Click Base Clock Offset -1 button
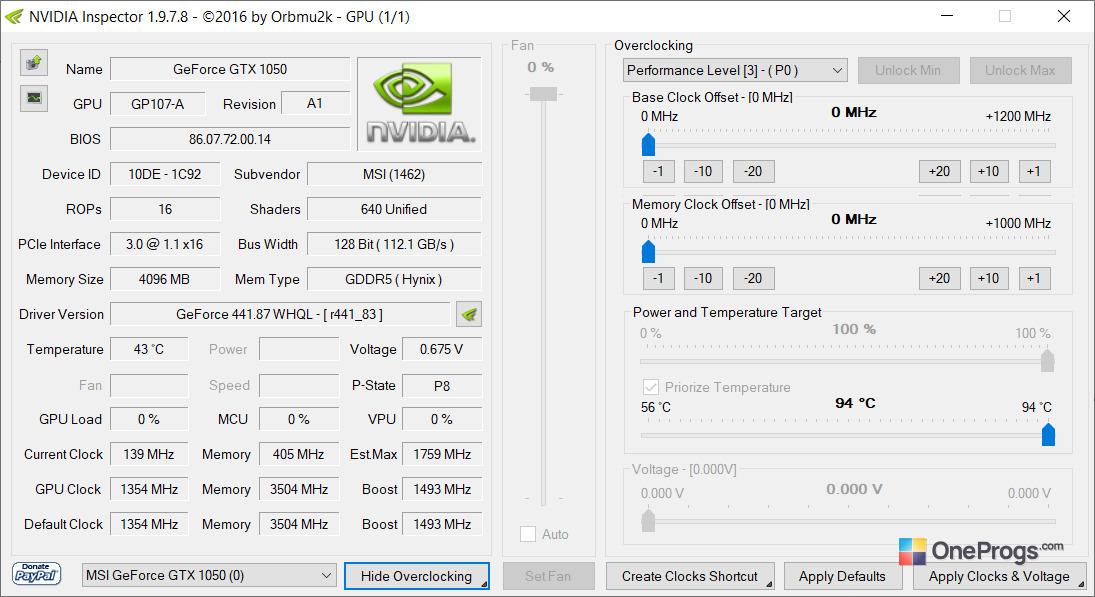Image resolution: width=1095 pixels, height=597 pixels. tap(659, 171)
